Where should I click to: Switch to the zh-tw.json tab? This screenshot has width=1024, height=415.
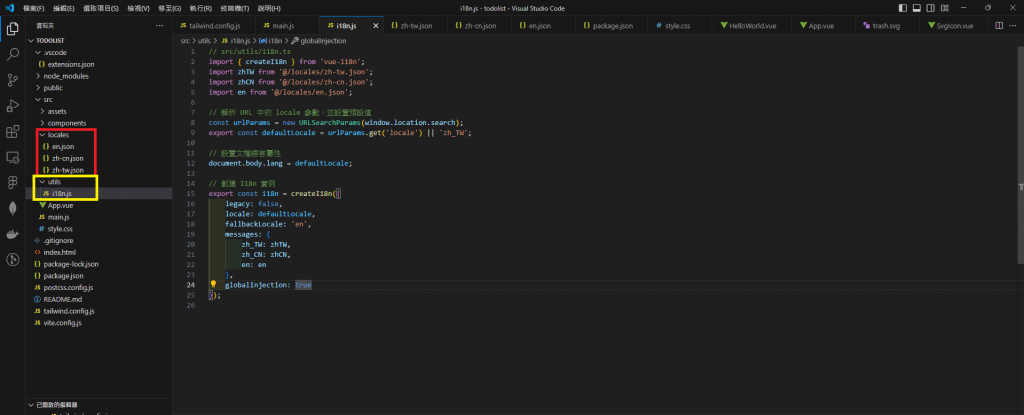coord(416,26)
